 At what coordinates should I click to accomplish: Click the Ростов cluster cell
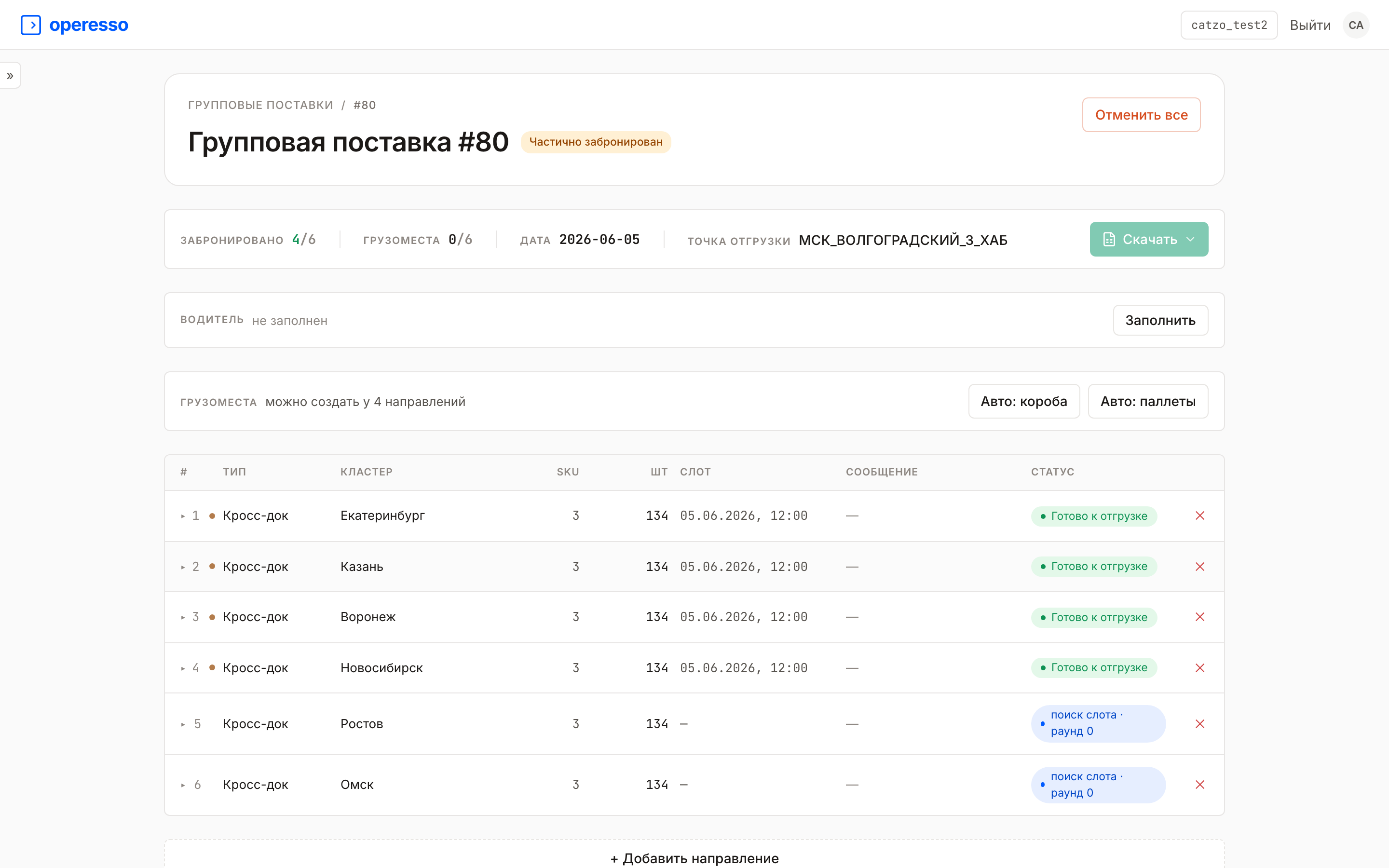(x=362, y=723)
